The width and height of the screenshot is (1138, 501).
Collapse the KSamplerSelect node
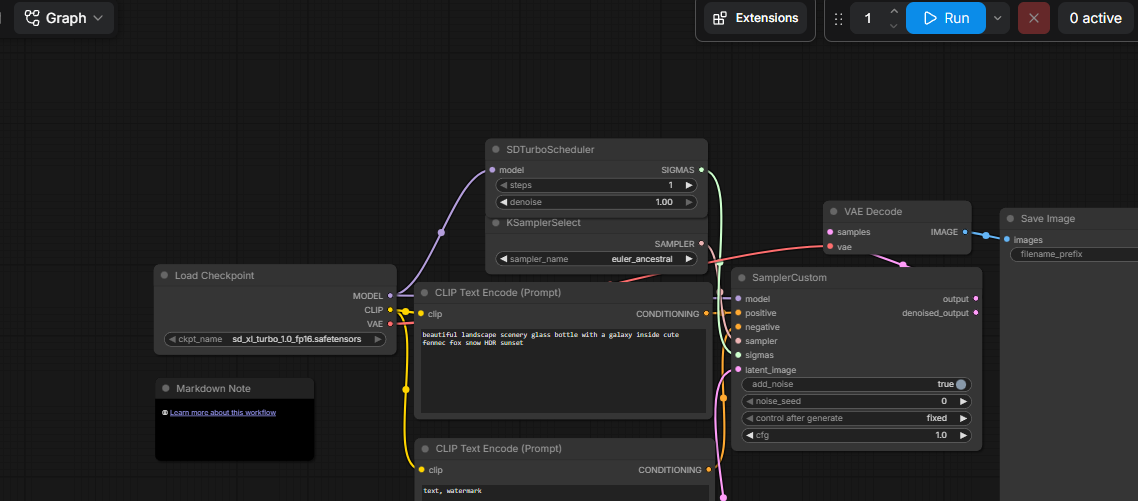(496, 223)
